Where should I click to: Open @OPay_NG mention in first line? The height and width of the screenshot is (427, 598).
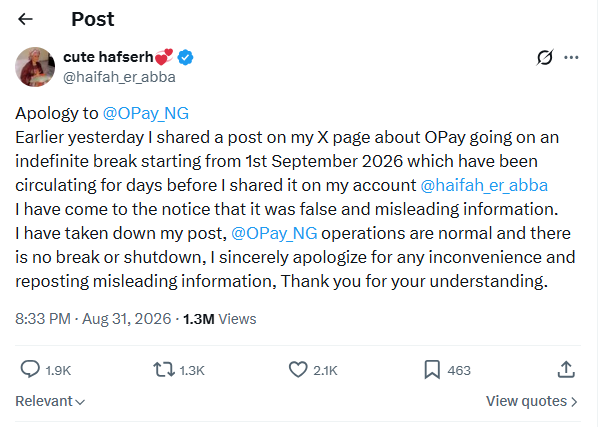click(x=146, y=114)
